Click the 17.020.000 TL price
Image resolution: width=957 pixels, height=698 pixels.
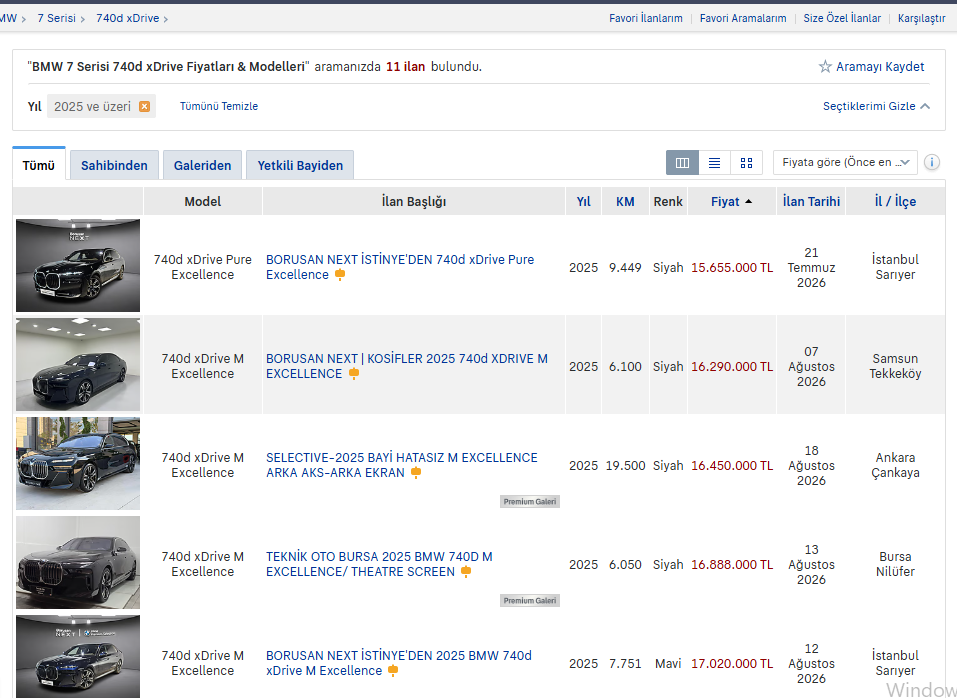point(732,663)
